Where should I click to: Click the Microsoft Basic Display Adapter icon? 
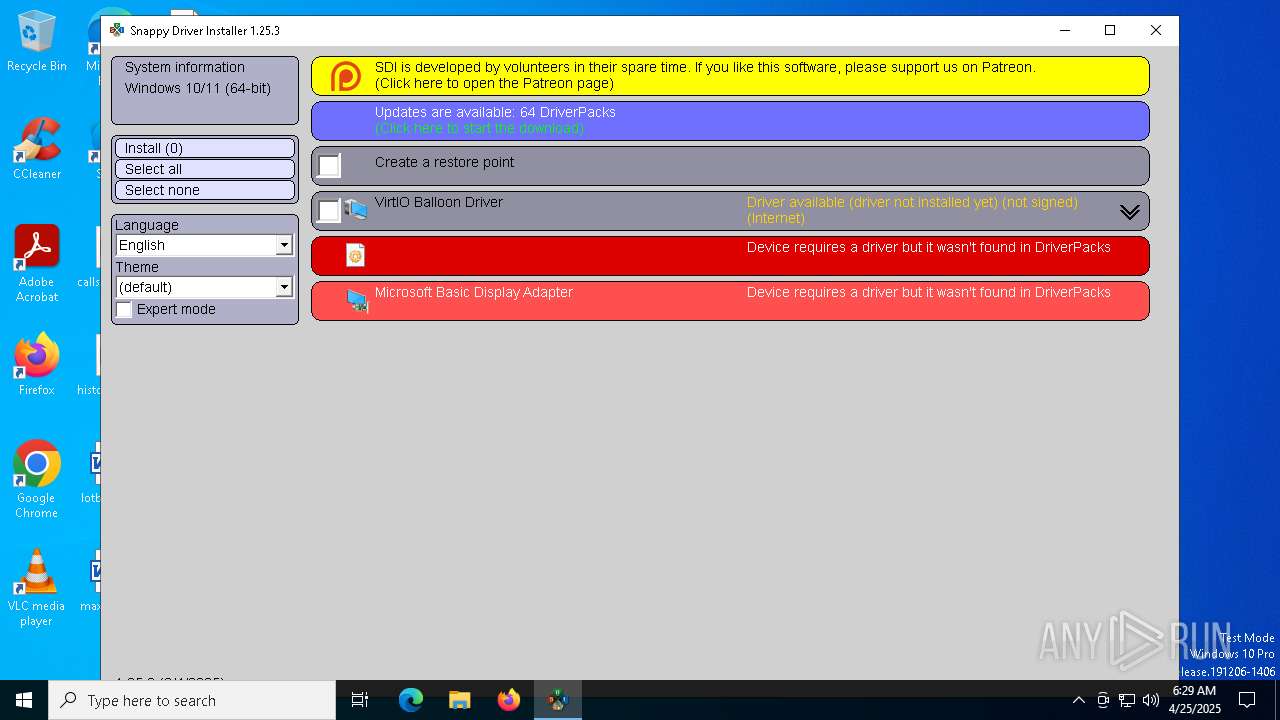(357, 300)
